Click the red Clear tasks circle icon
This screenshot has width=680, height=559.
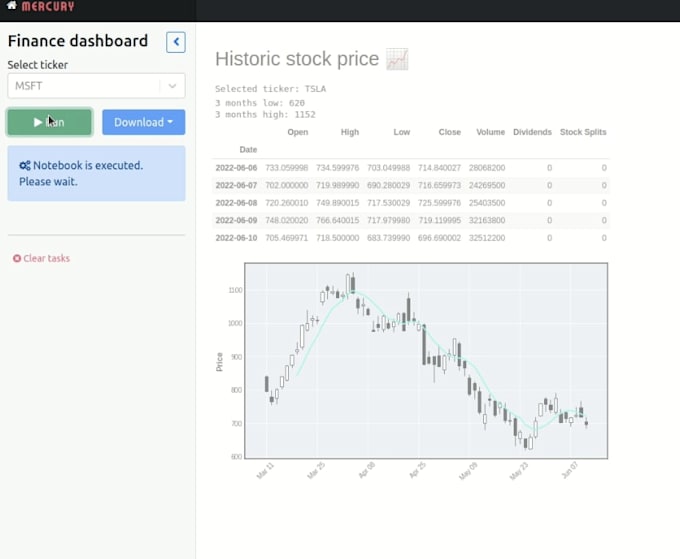(17, 258)
